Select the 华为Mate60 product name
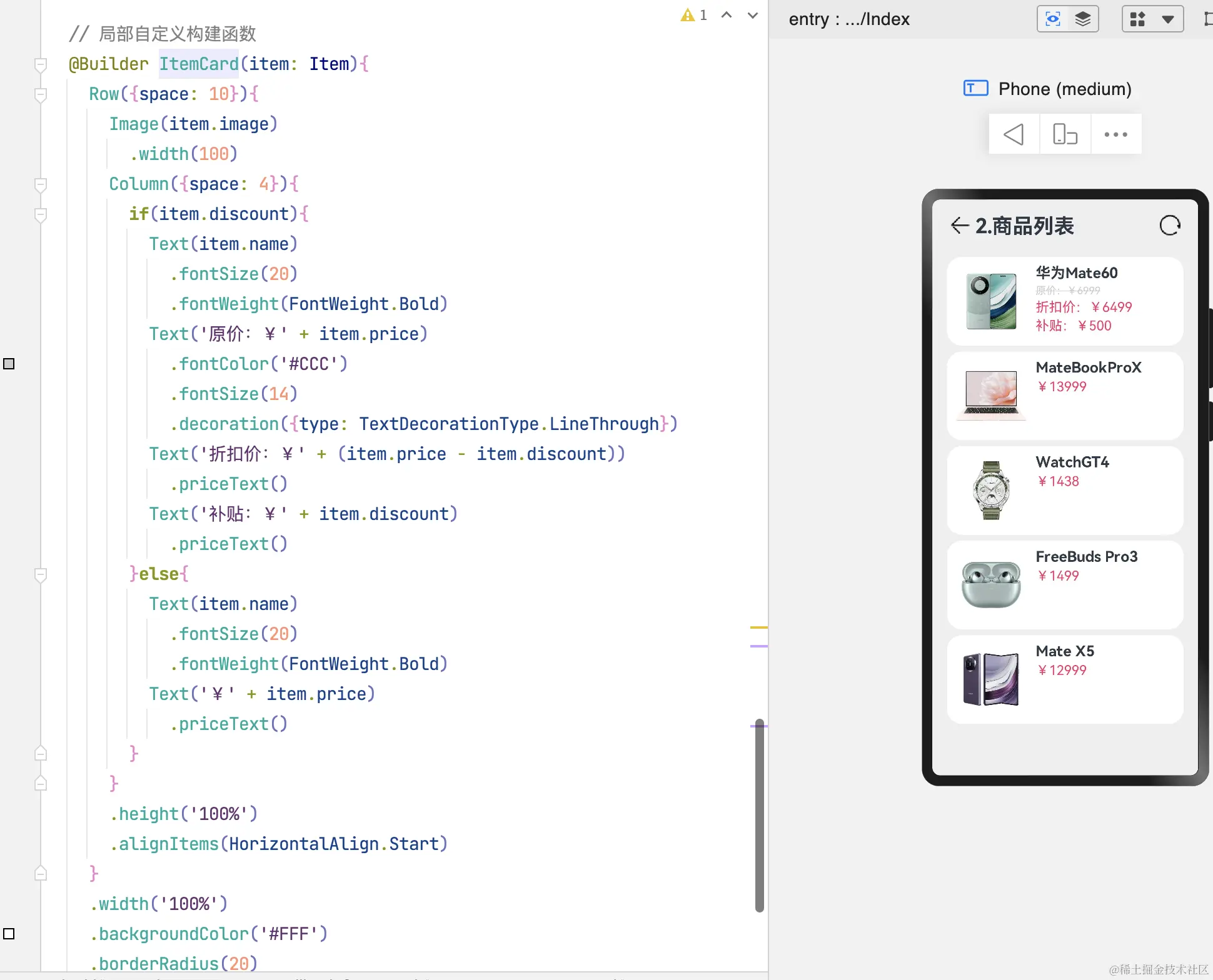1213x980 pixels. [x=1076, y=272]
